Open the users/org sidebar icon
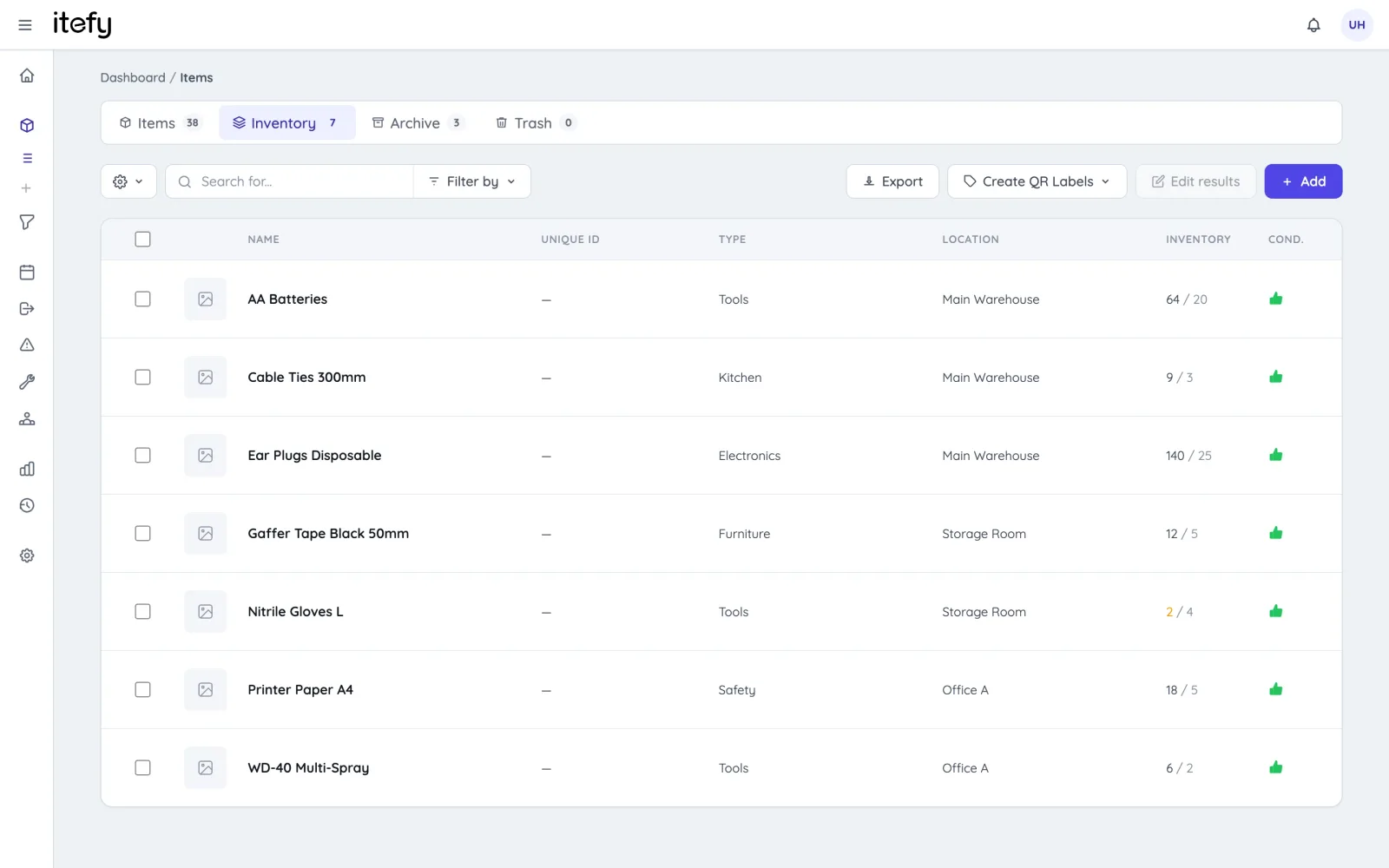Image resolution: width=1389 pixels, height=868 pixels. [x=27, y=418]
